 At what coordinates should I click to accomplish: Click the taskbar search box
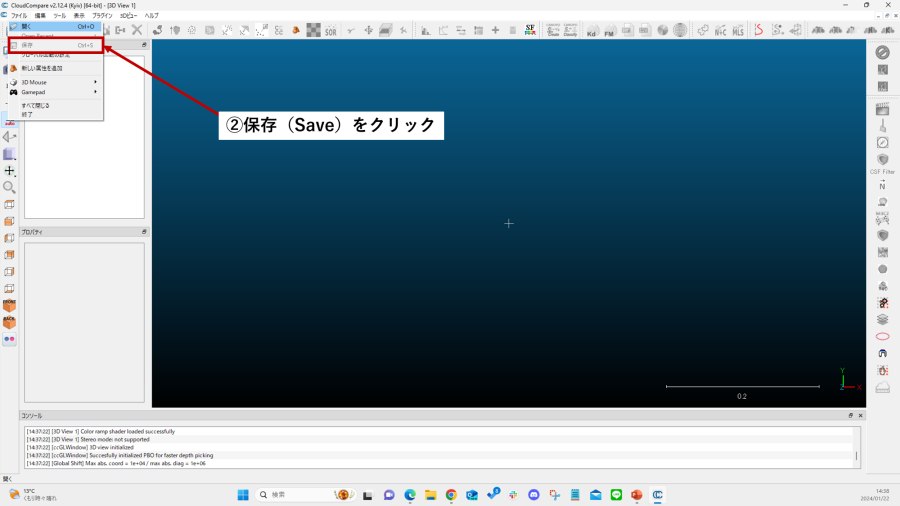tap(305, 495)
